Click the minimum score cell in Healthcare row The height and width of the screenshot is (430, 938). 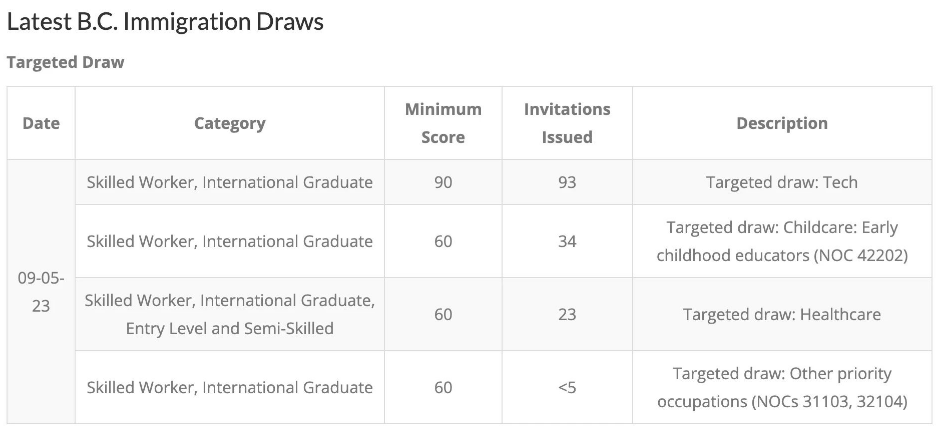[x=443, y=314]
